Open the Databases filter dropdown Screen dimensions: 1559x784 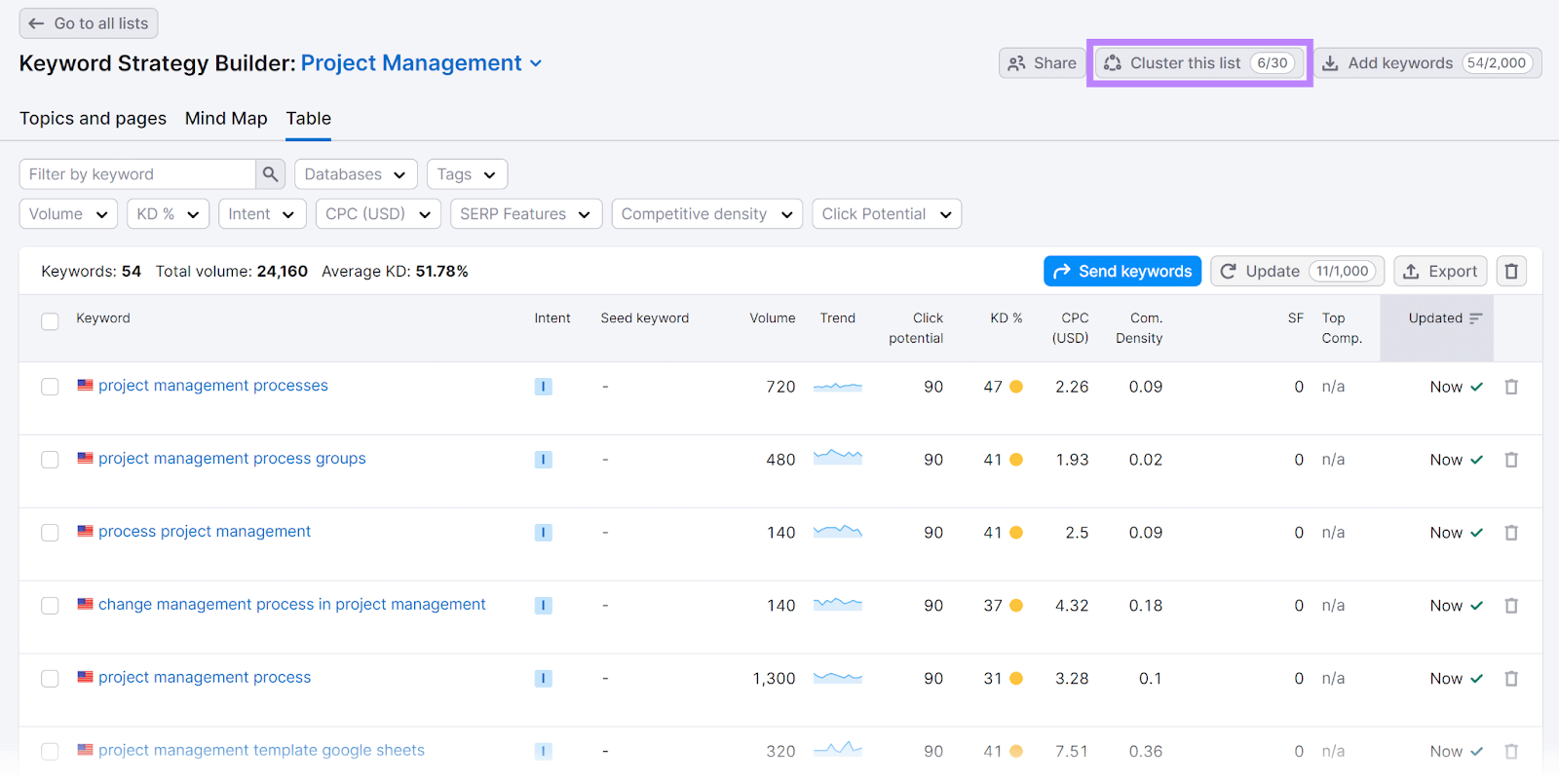coord(355,174)
